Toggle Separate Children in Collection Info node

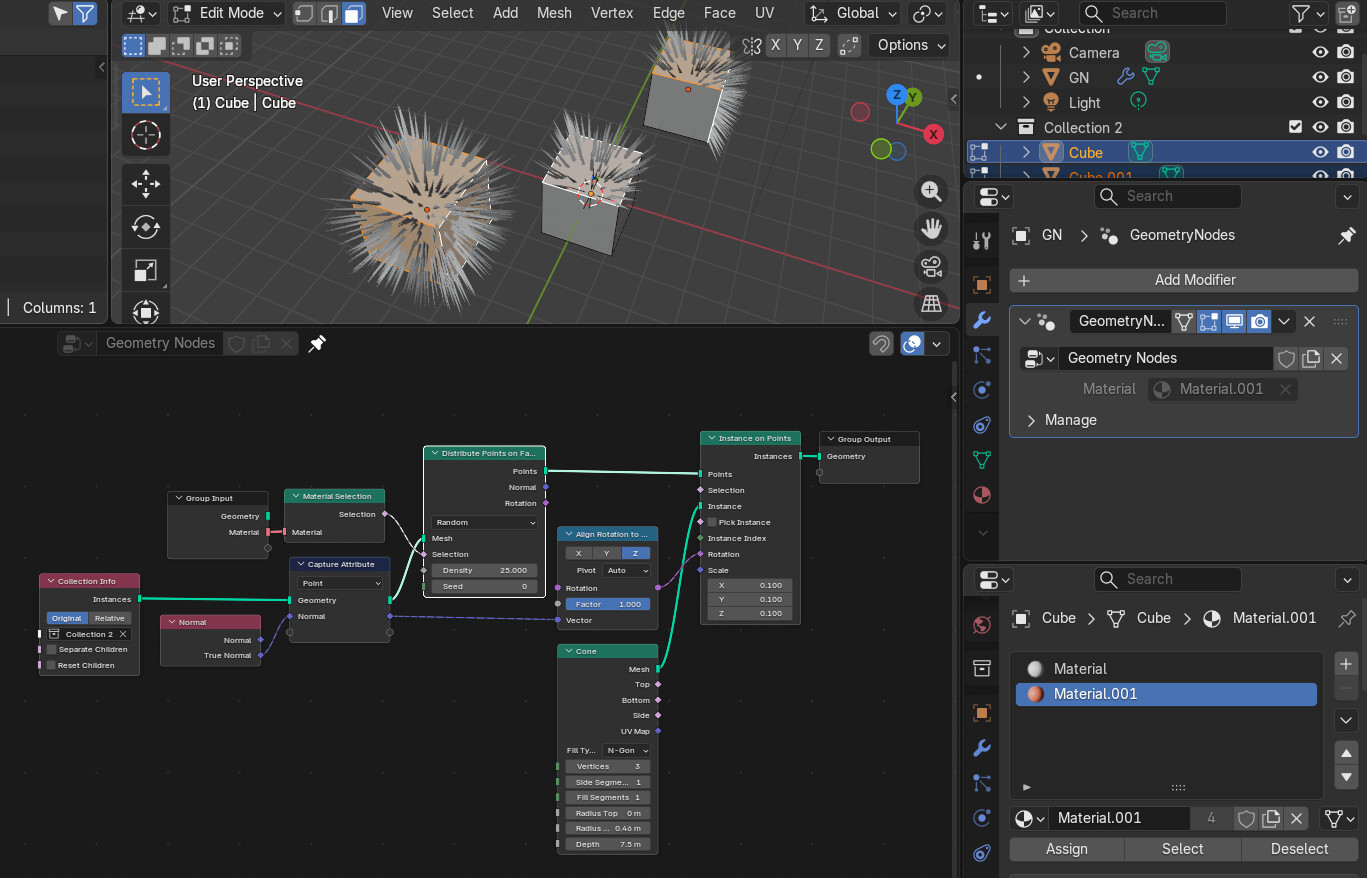point(52,649)
